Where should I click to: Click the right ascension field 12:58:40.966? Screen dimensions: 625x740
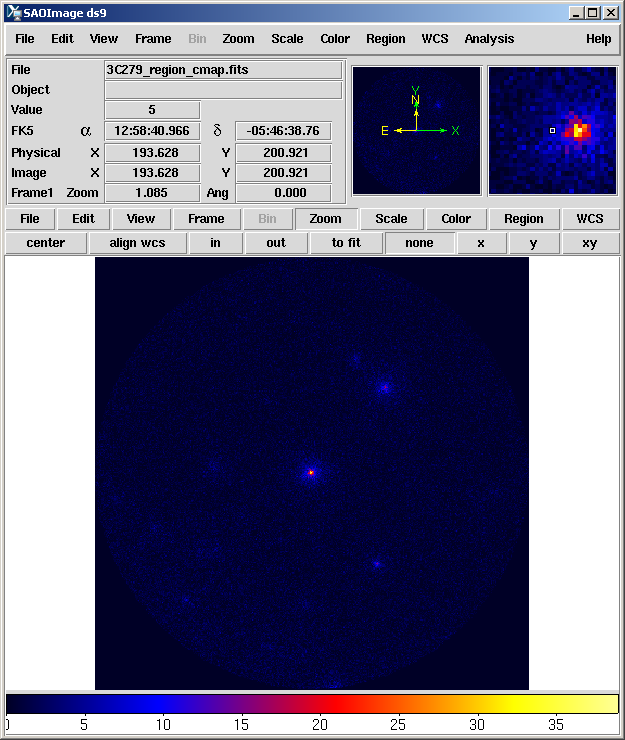(152, 131)
